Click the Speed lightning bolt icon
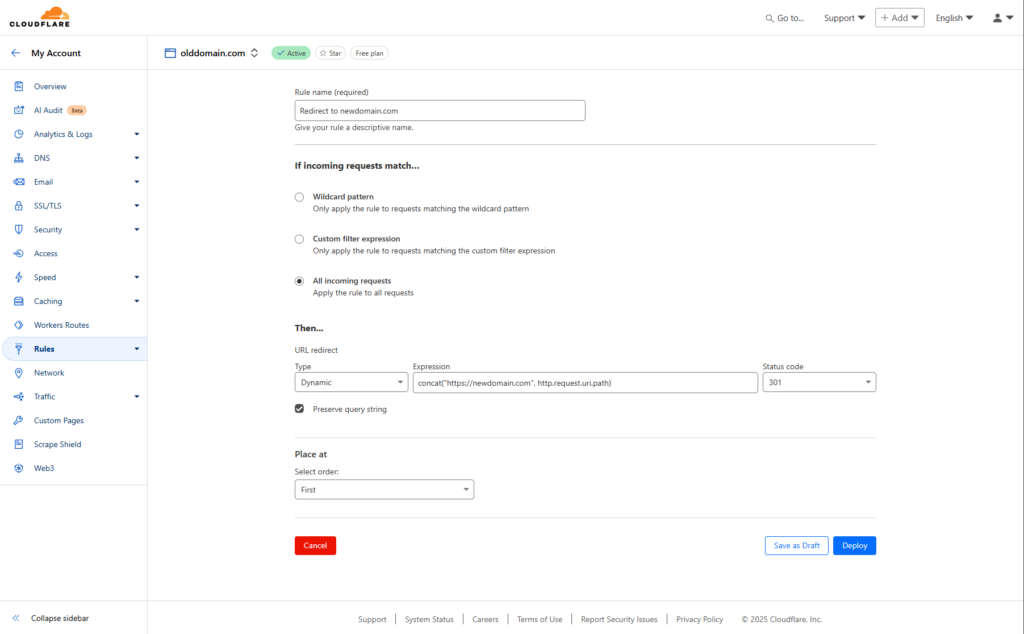 [x=19, y=277]
